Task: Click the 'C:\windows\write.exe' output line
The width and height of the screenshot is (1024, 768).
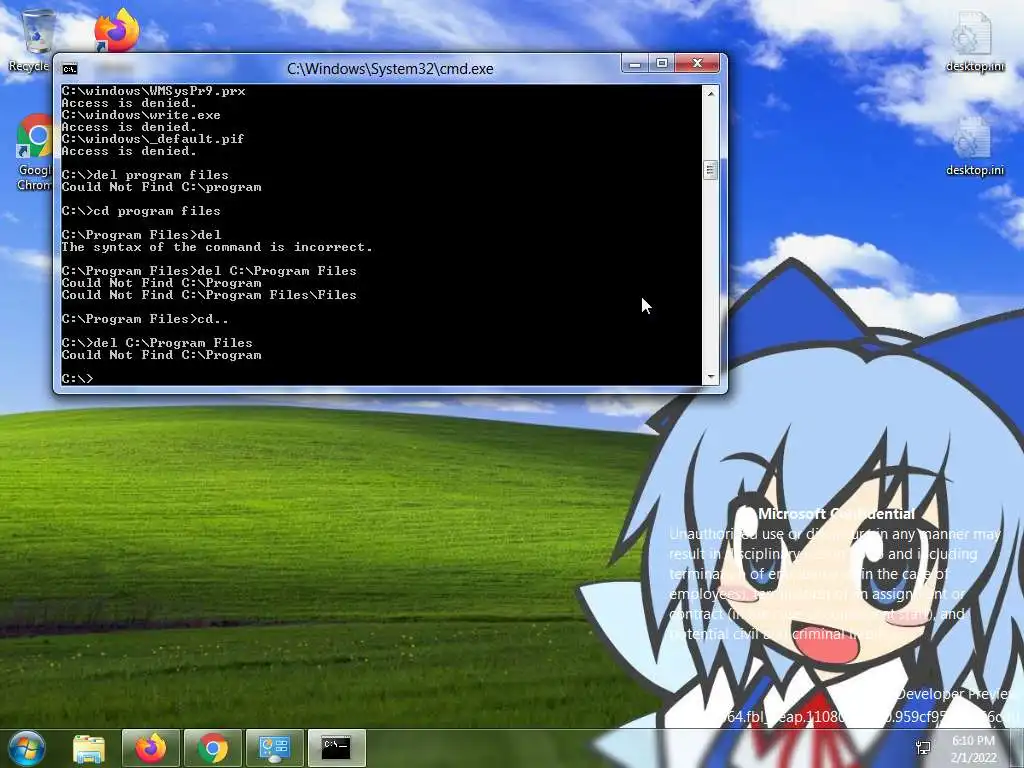Action: [x=141, y=115]
